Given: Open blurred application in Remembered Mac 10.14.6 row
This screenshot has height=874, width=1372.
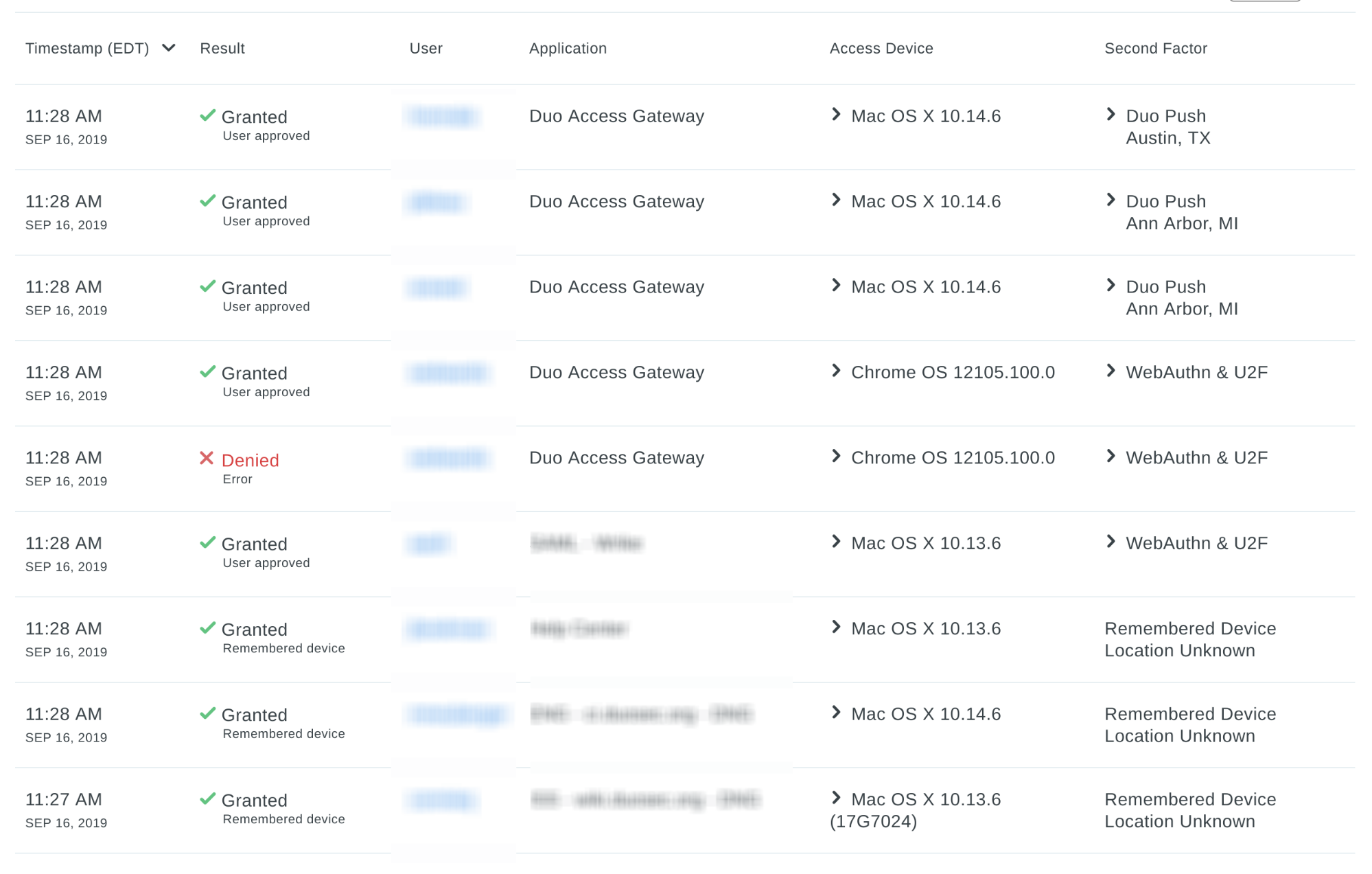Looking at the screenshot, I should [x=642, y=715].
